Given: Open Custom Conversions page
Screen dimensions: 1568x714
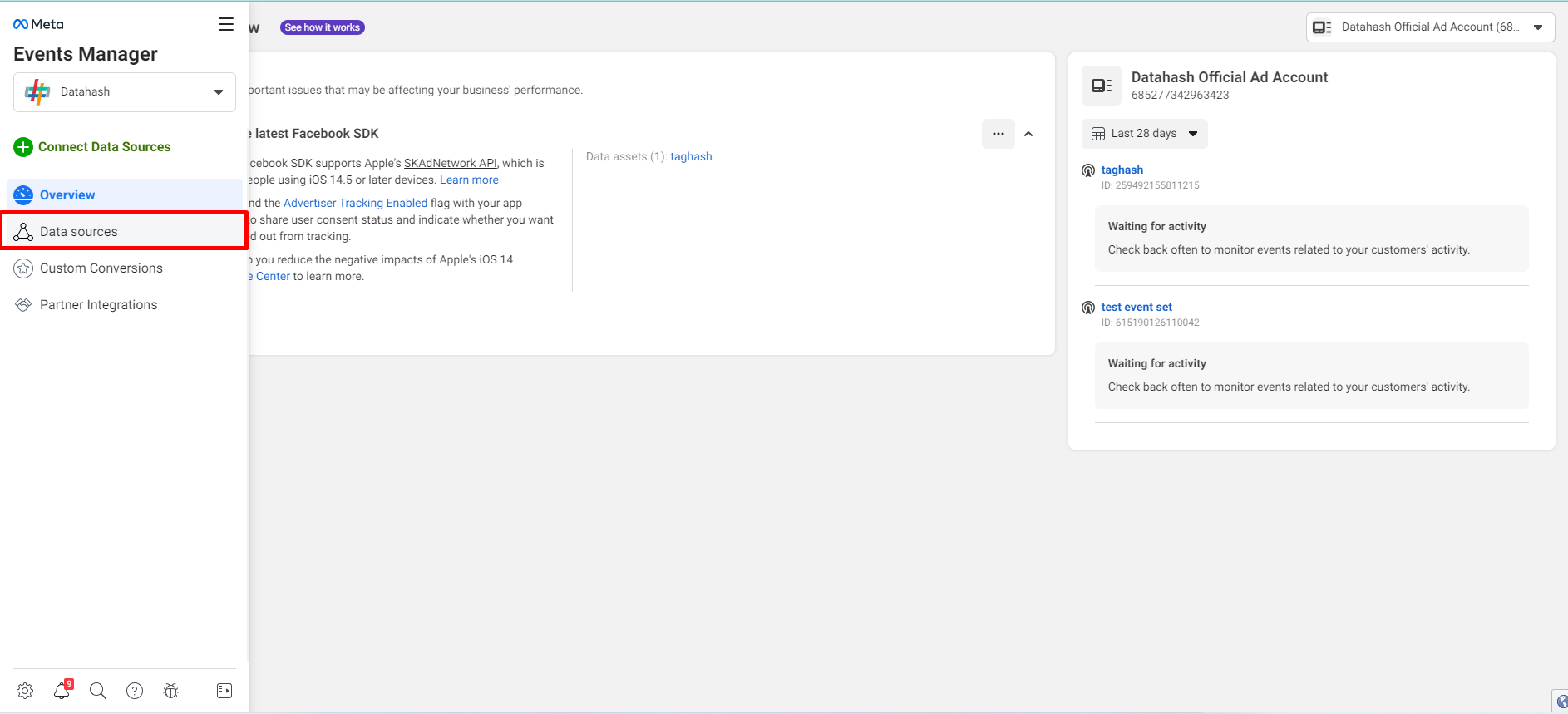Looking at the screenshot, I should click(x=101, y=268).
